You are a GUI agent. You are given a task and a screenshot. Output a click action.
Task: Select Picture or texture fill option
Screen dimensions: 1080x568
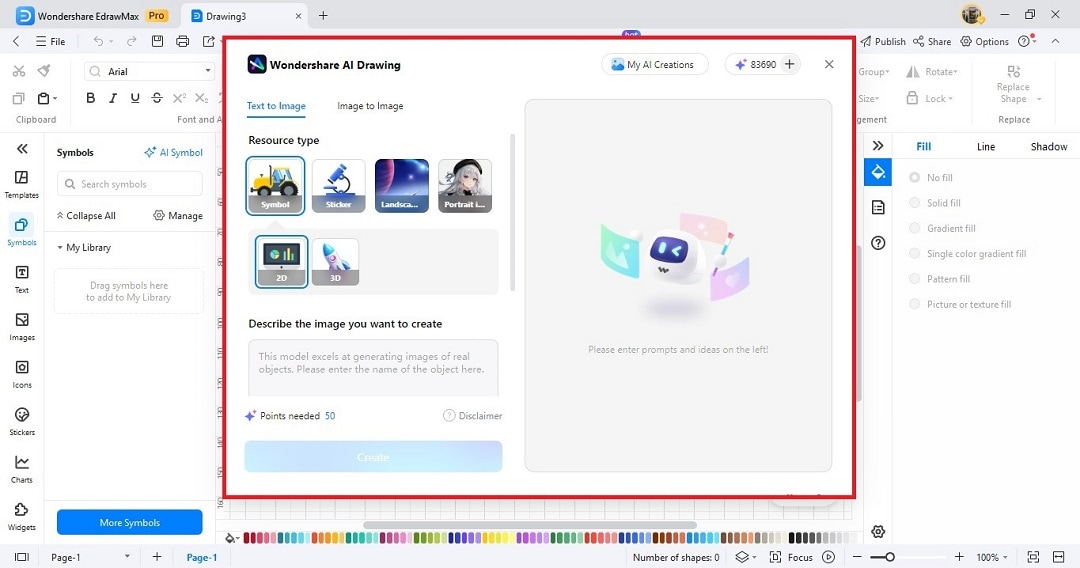[x=961, y=304]
